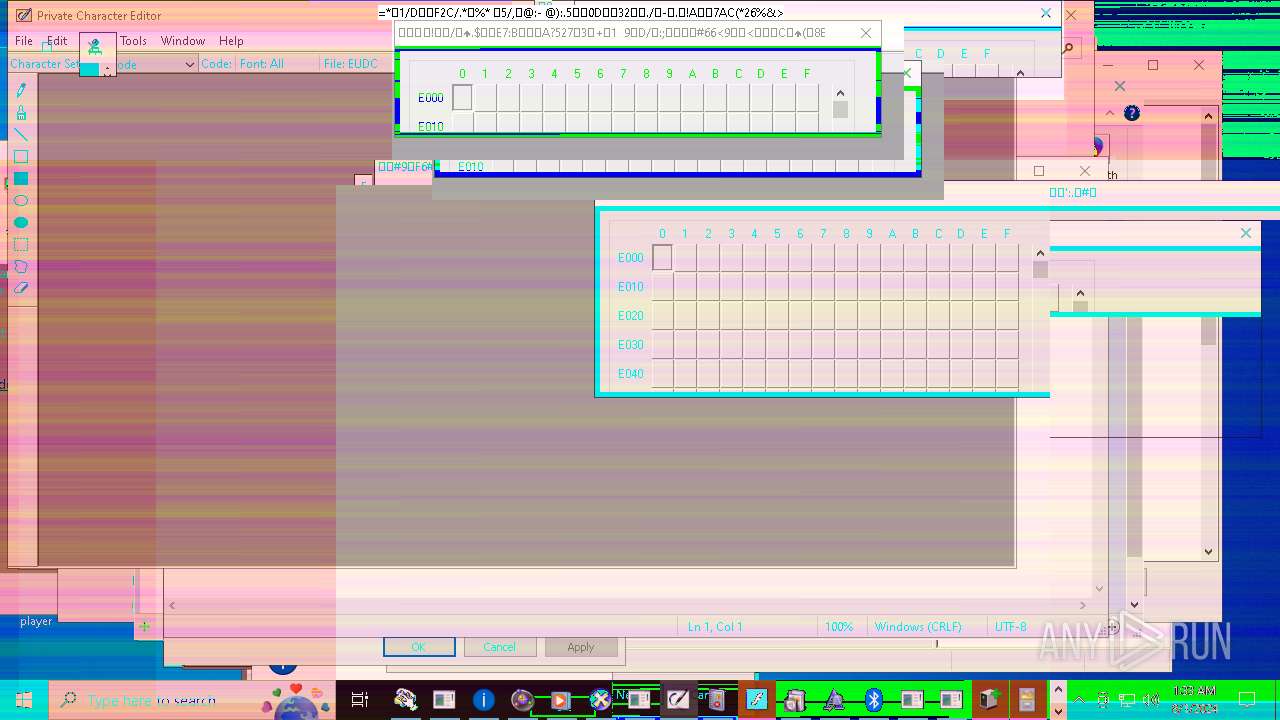Select the Rectangular Selection tool
Screen dimensions: 1280x720
[x=21, y=244]
